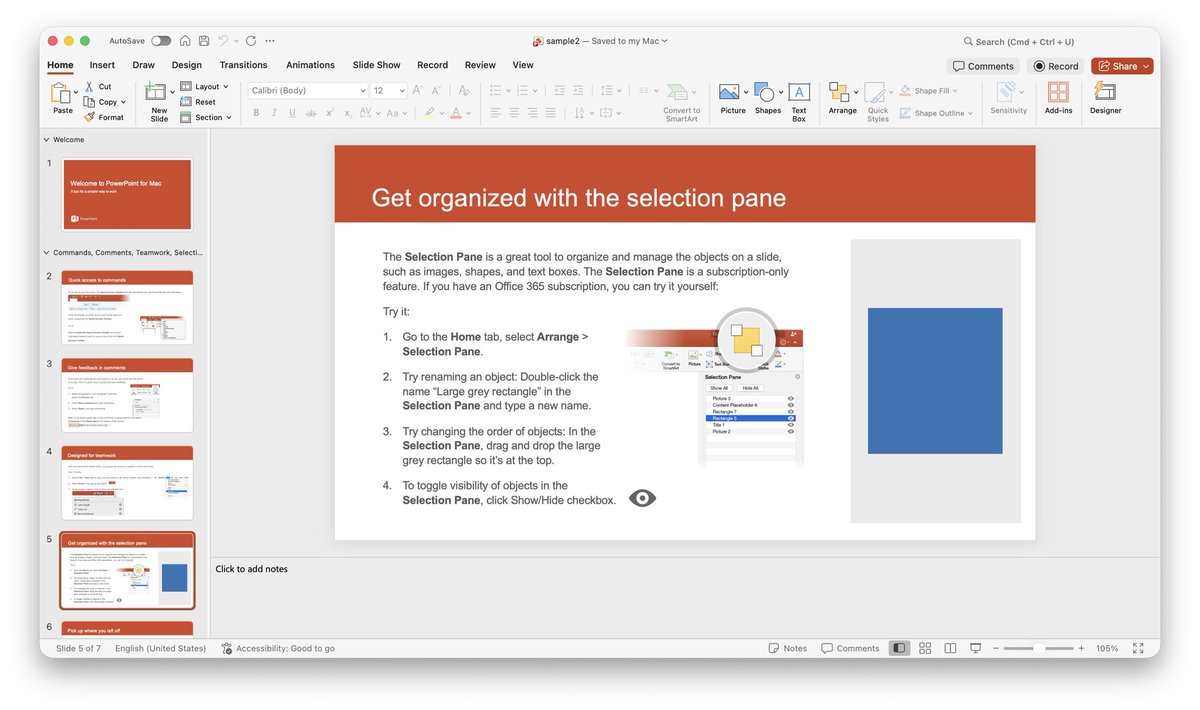Click the Format painter icon
This screenshot has height=710, width=1200.
tap(89, 117)
